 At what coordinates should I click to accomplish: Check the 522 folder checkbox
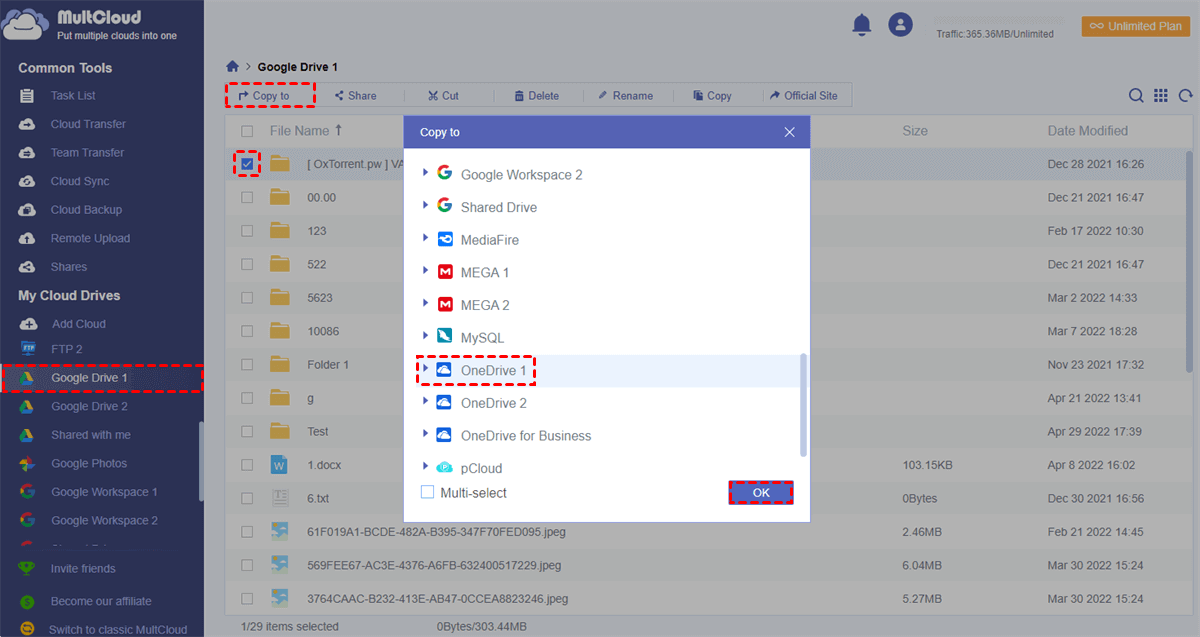[x=247, y=264]
